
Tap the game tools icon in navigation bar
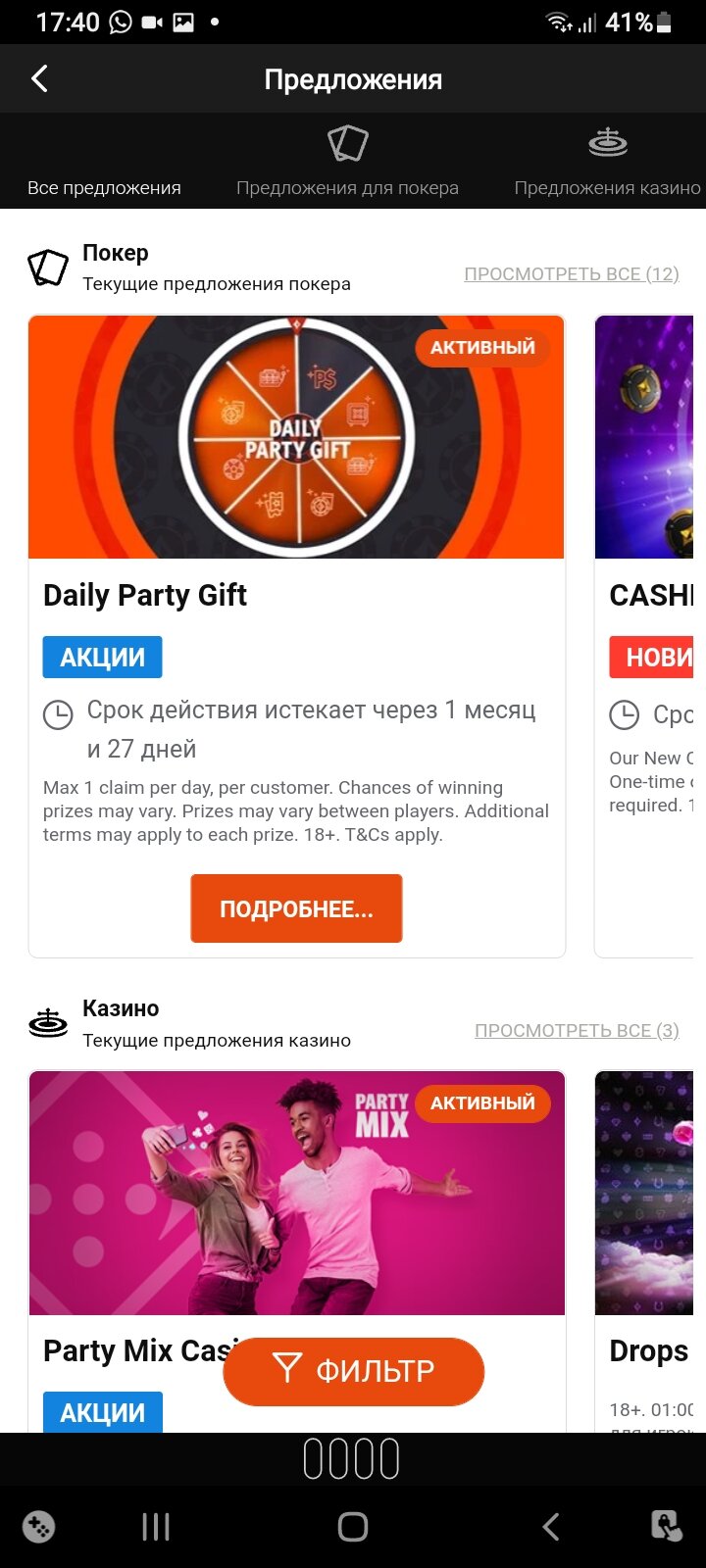point(39,1526)
